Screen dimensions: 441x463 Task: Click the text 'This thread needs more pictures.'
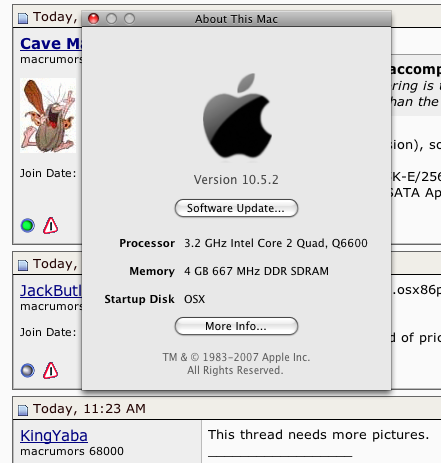tap(318, 435)
